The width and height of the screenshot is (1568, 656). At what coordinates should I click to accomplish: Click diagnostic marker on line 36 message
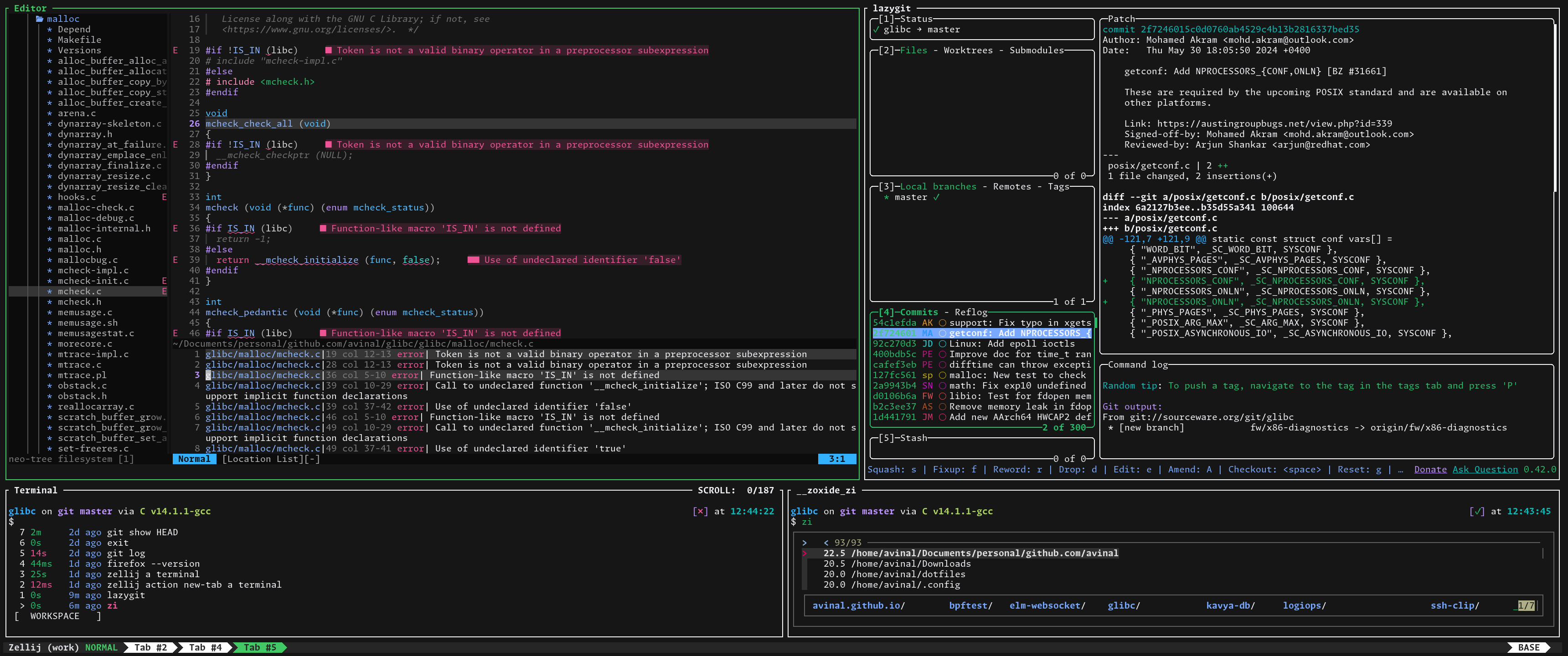(323, 229)
